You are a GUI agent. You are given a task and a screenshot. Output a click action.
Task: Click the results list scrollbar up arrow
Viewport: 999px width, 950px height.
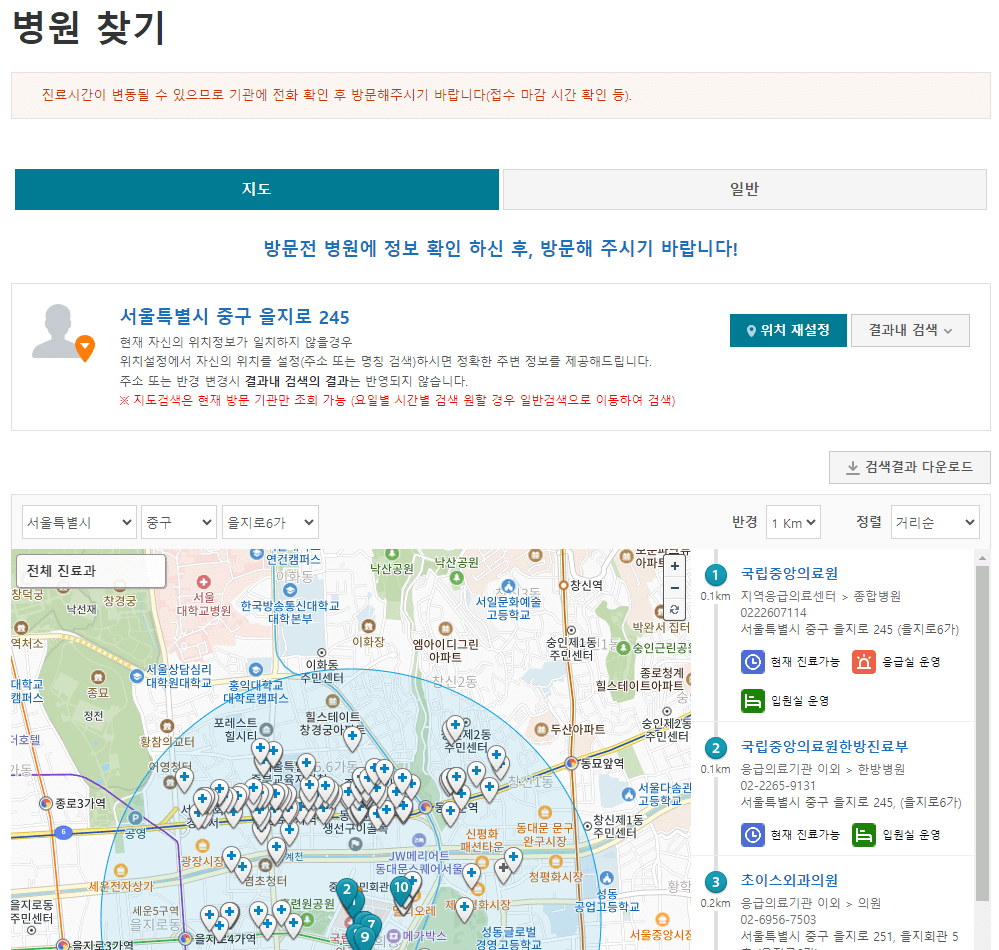982,558
